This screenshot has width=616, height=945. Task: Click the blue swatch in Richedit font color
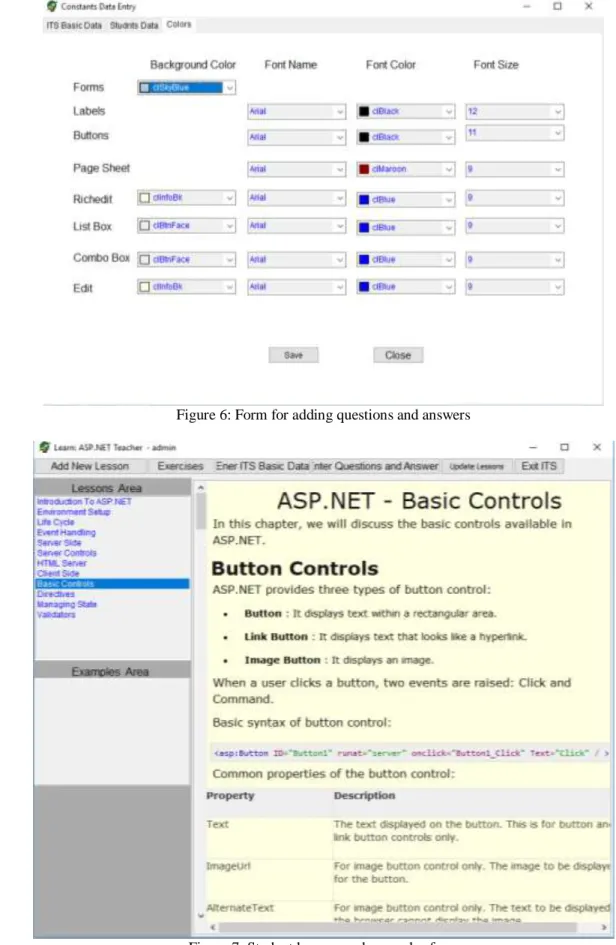(363, 199)
